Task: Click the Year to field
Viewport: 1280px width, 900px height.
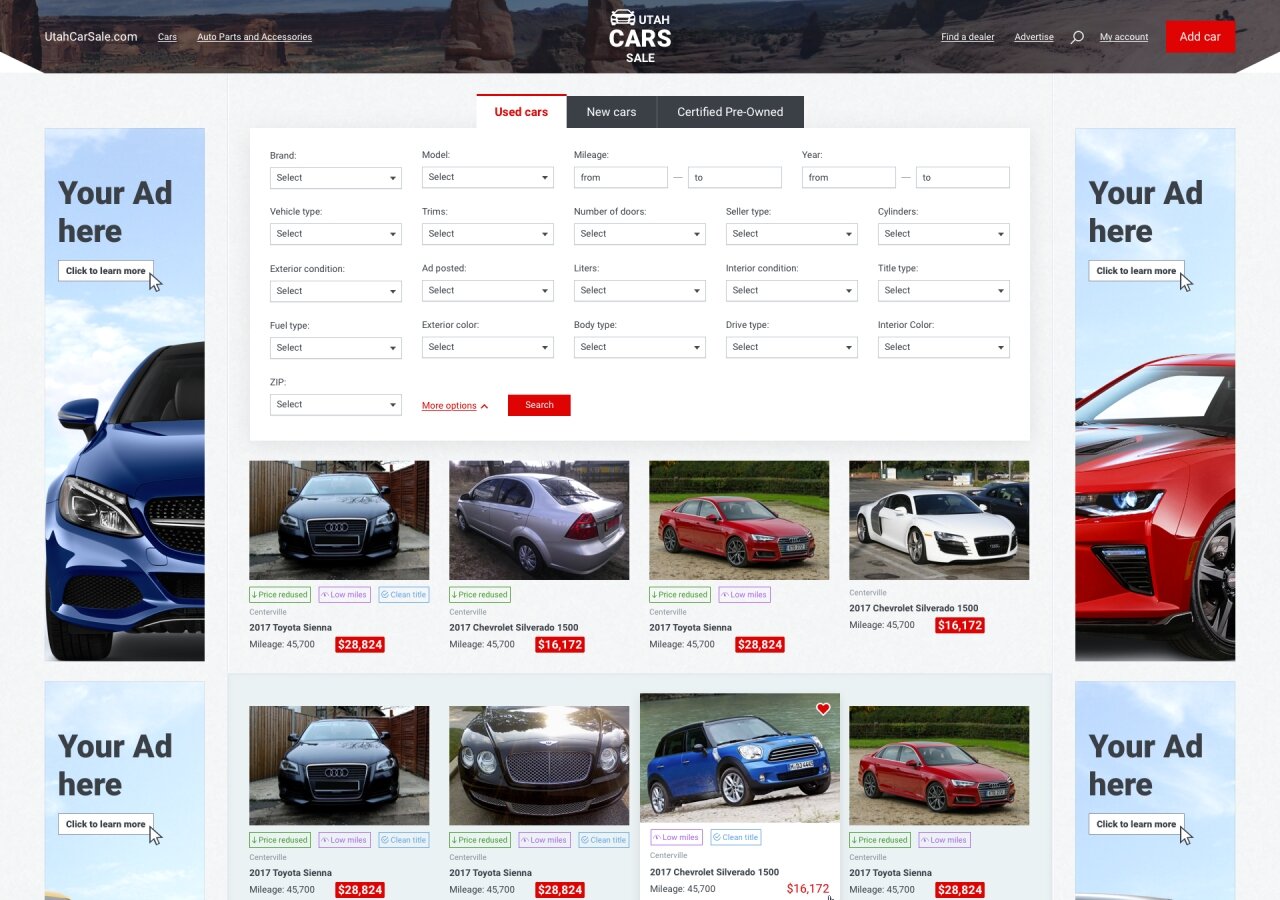Action: (x=963, y=178)
